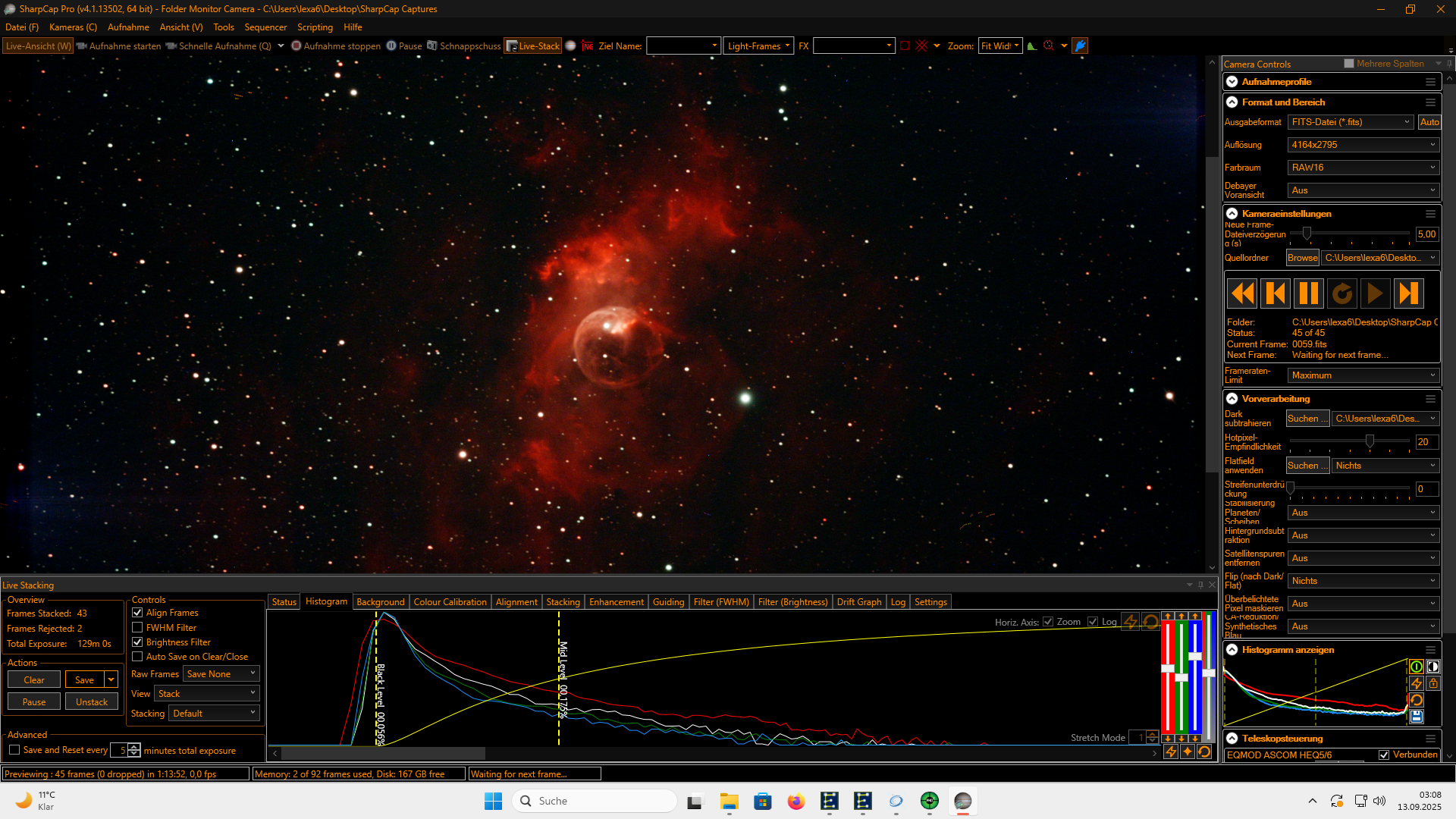
Task: Adjust the Hotpixel-Empfindlichkeit slider handle
Action: 1370,441
